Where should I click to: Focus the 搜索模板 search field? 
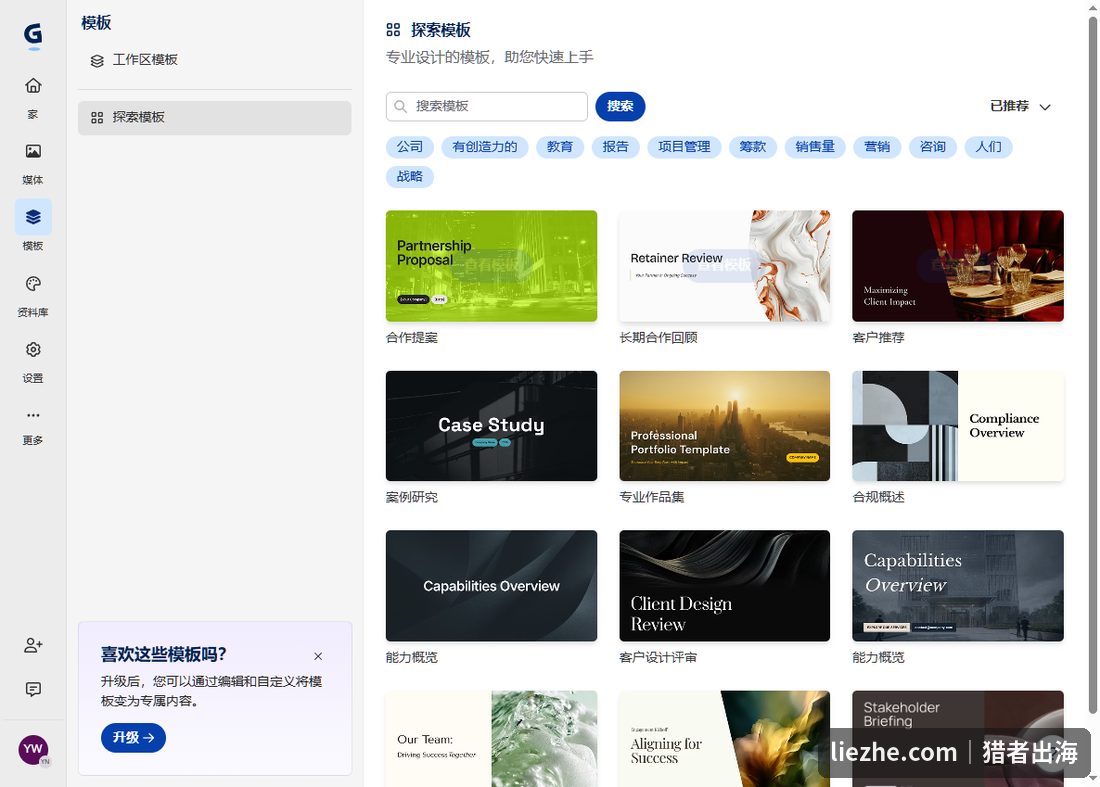click(x=487, y=107)
